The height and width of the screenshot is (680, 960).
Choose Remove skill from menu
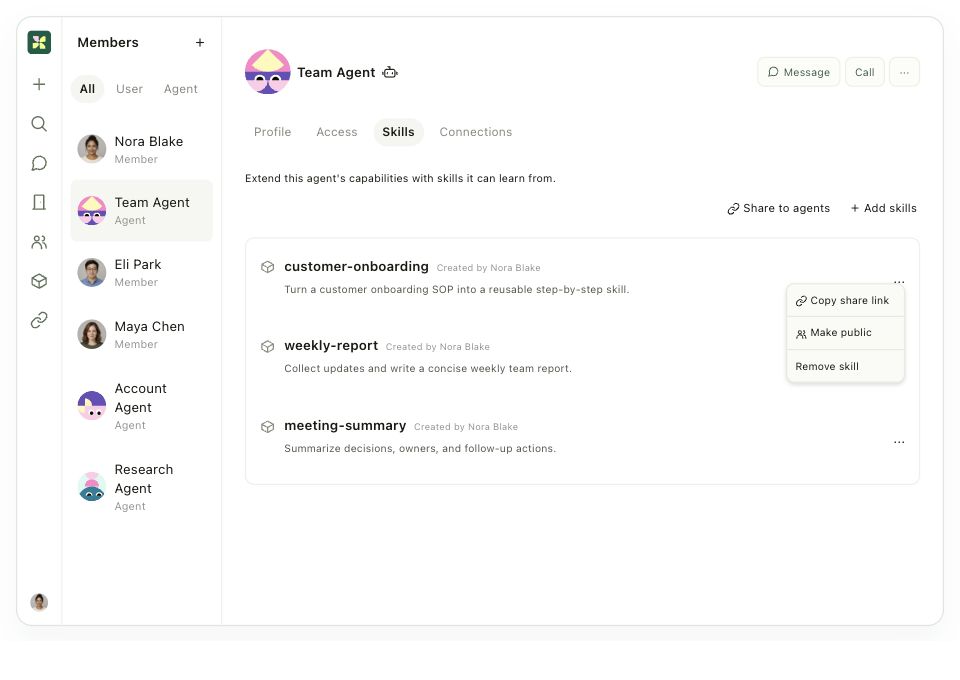click(845, 366)
